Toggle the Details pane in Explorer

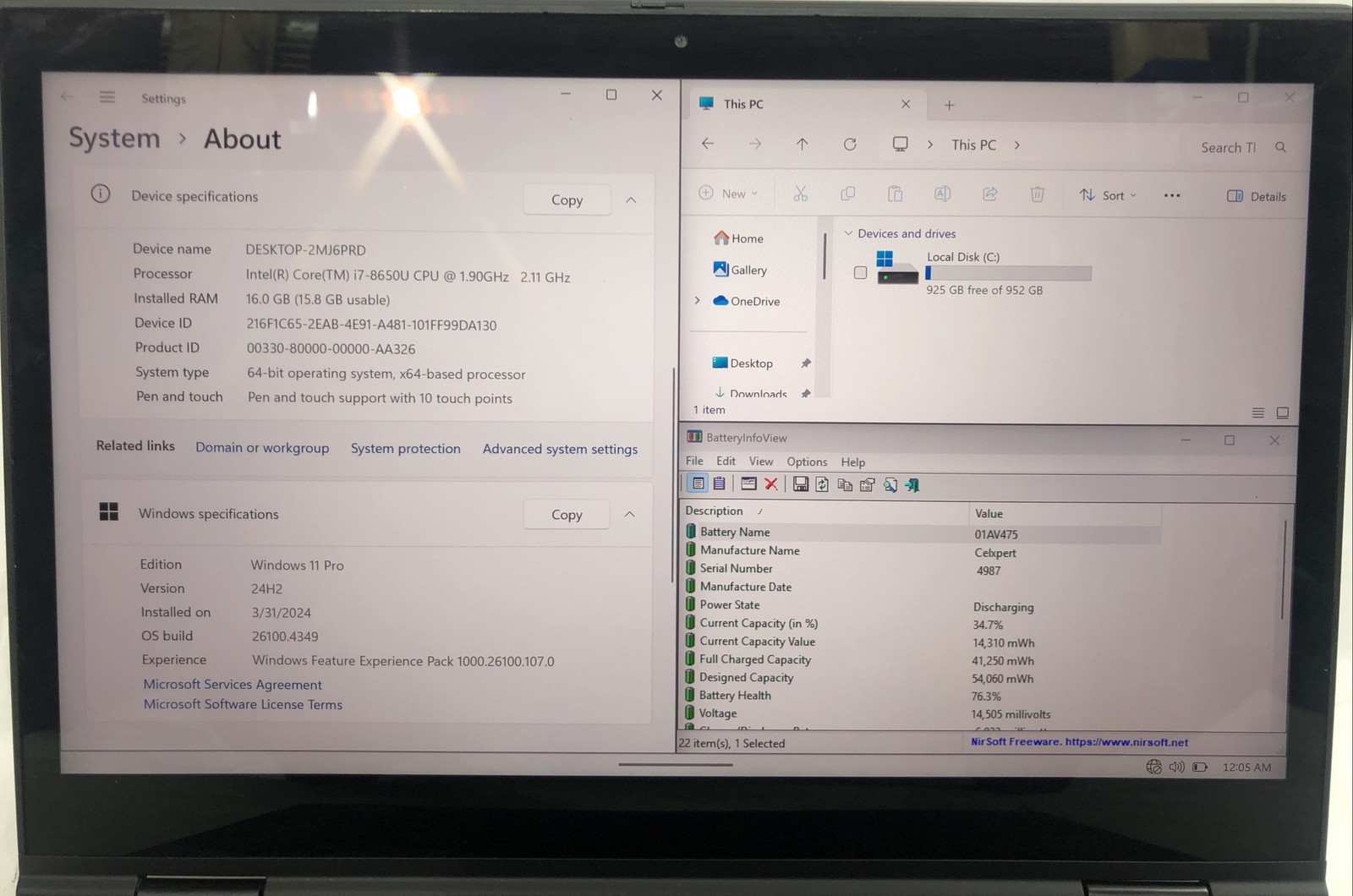click(x=1257, y=196)
